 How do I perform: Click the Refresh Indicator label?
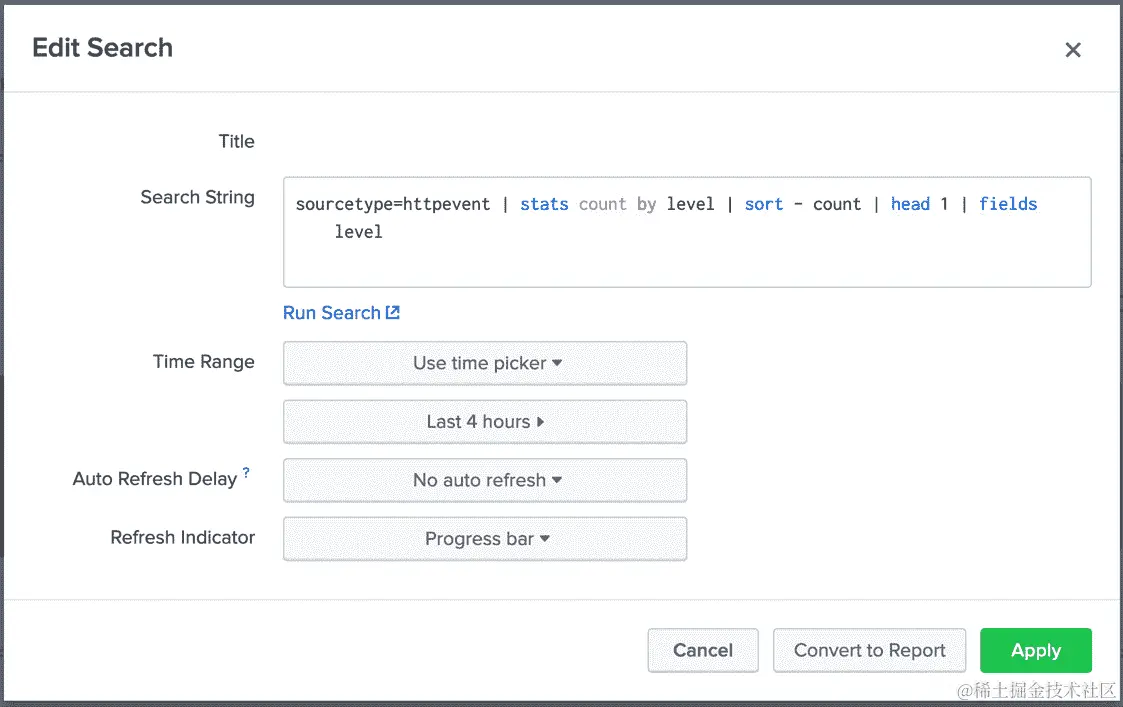(x=182, y=538)
